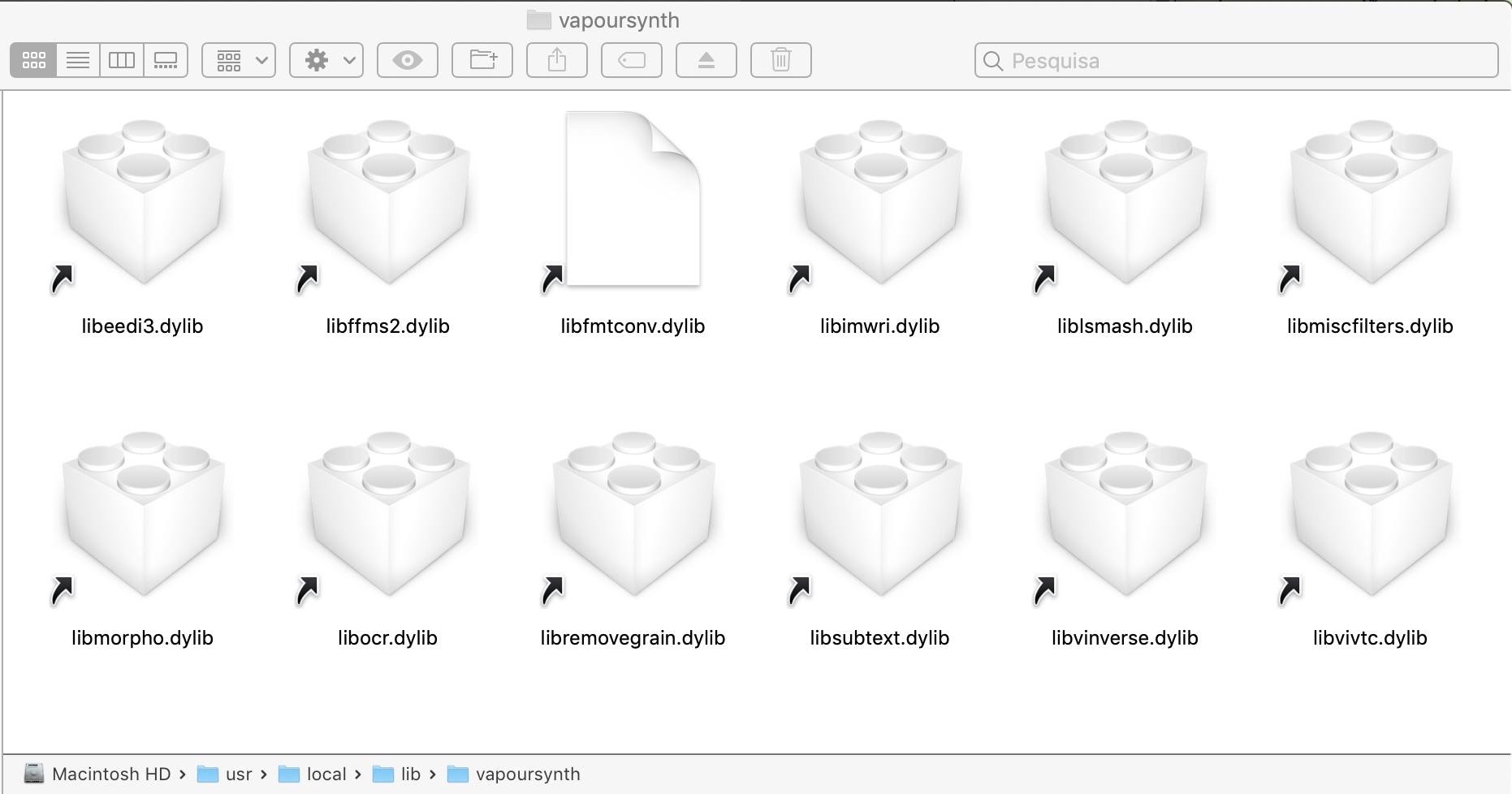Click the Quick Look eye button

408,60
